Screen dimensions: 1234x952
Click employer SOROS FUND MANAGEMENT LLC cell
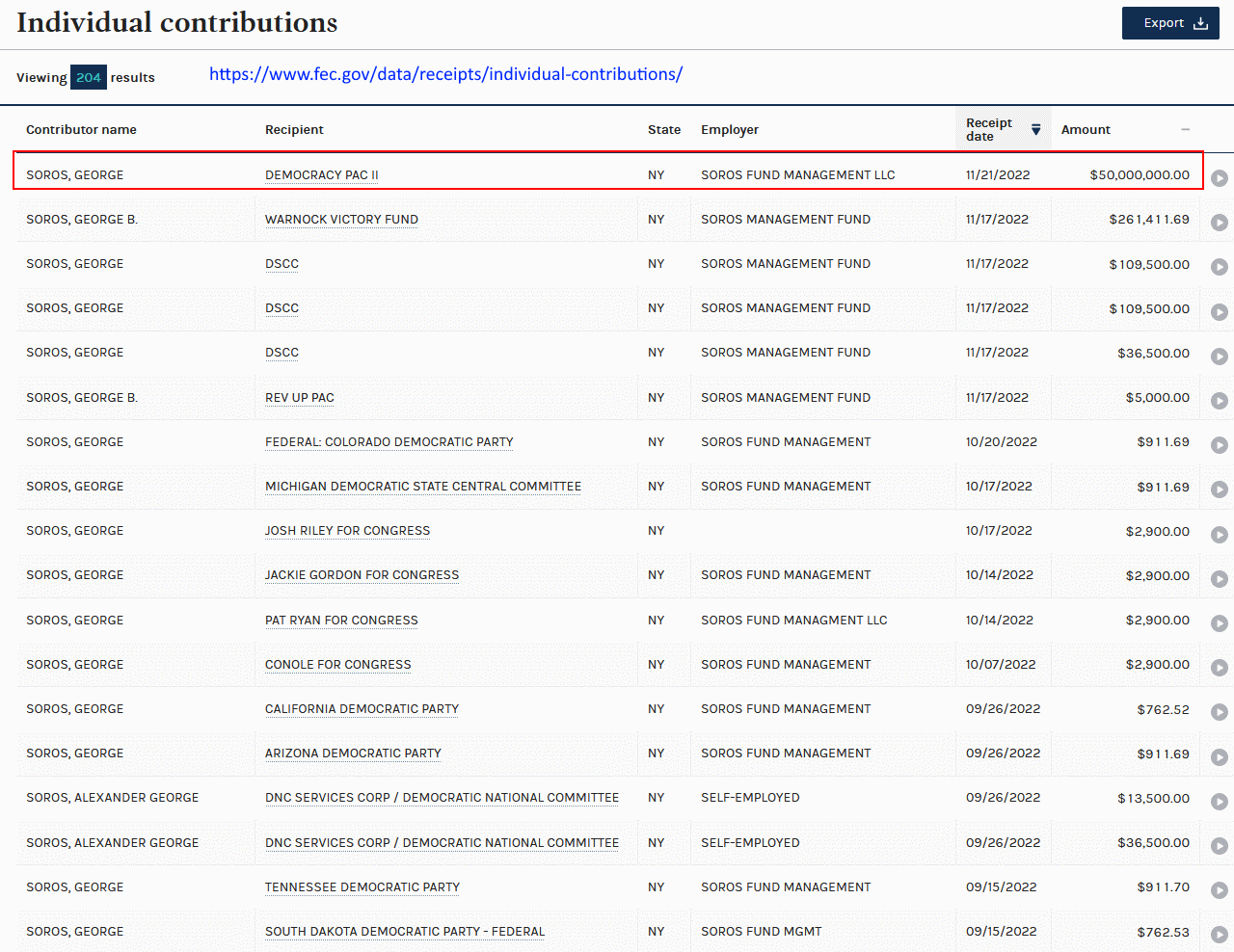pyautogui.click(x=798, y=175)
